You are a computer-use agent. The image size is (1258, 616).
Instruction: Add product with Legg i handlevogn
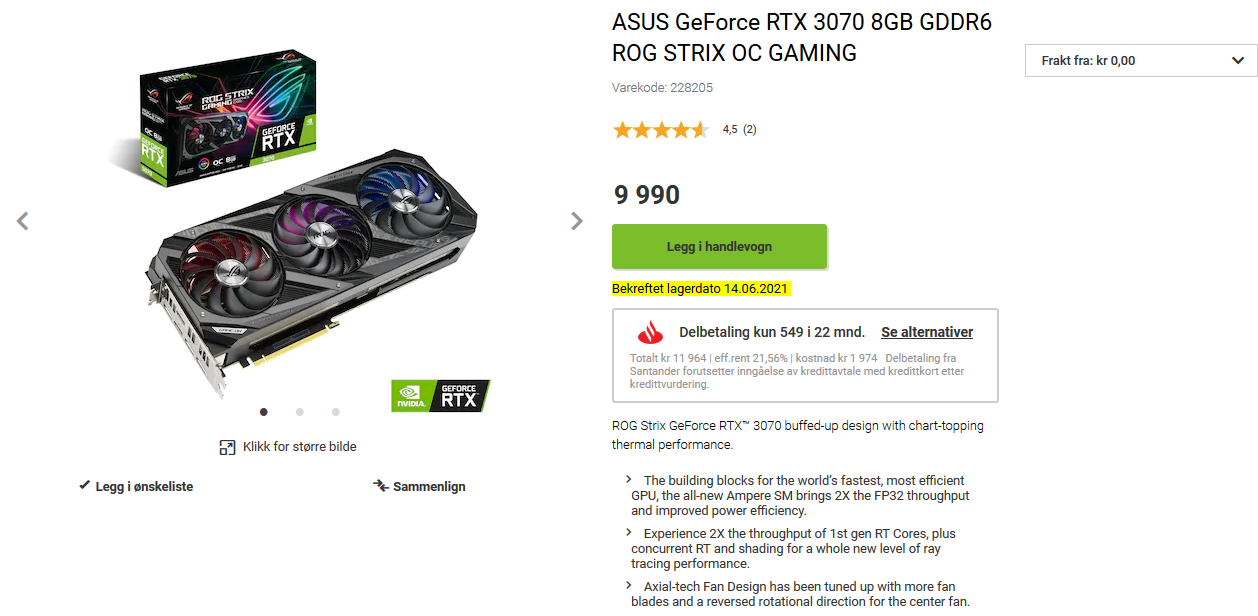[x=719, y=247]
